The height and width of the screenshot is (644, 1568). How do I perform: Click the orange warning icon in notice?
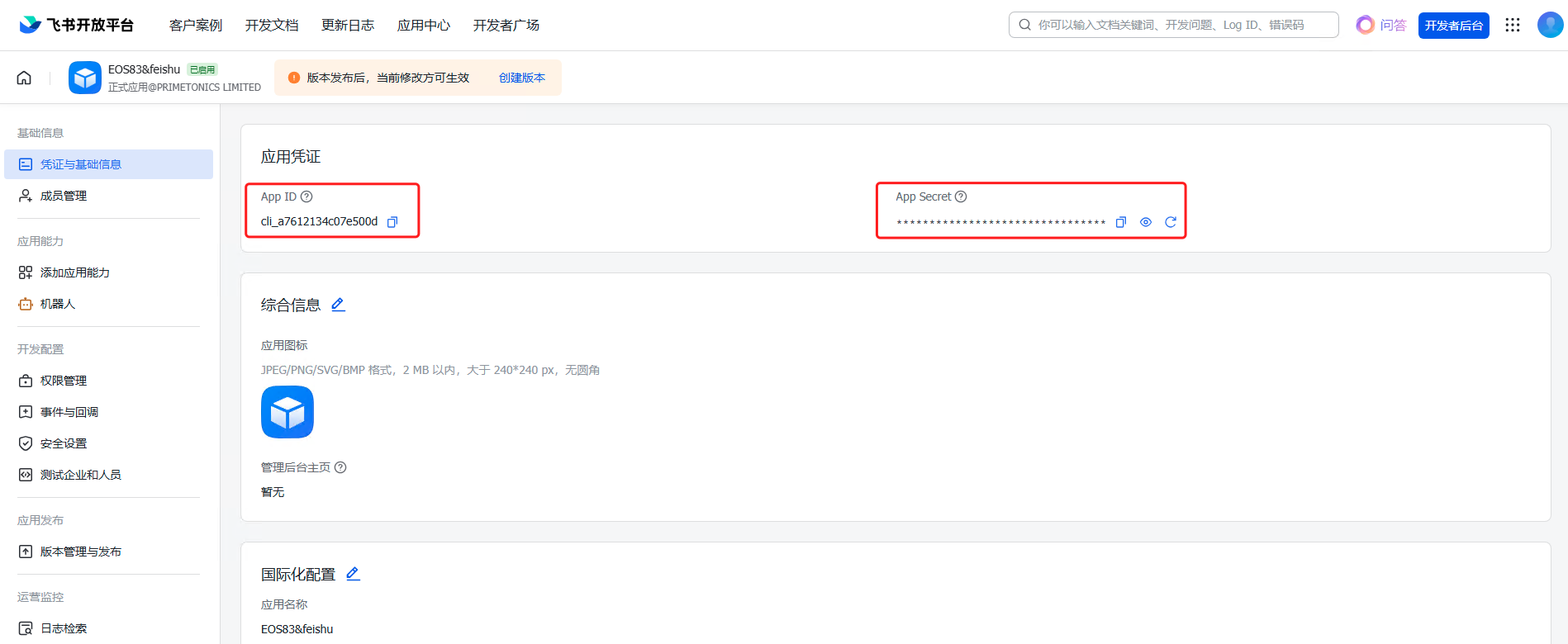294,78
